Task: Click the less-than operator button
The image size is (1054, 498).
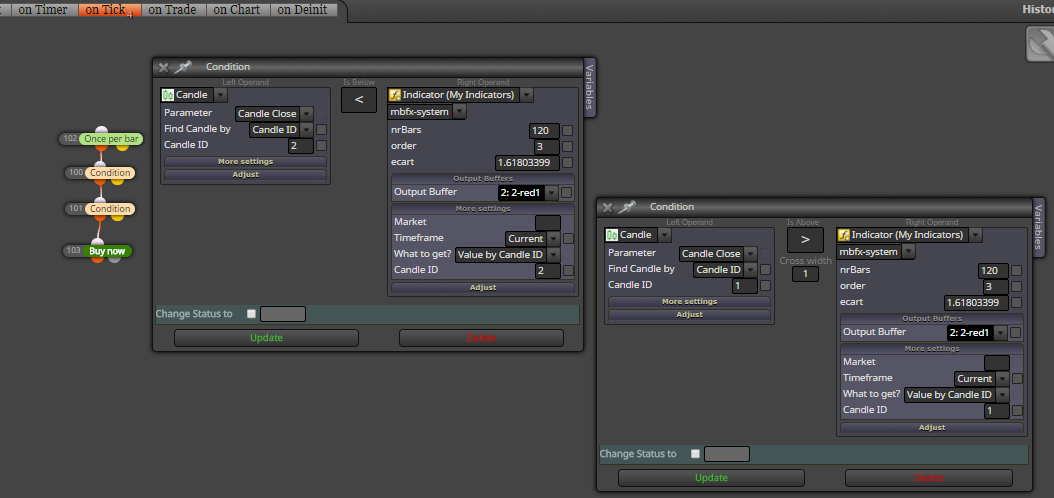Action: pos(359,100)
